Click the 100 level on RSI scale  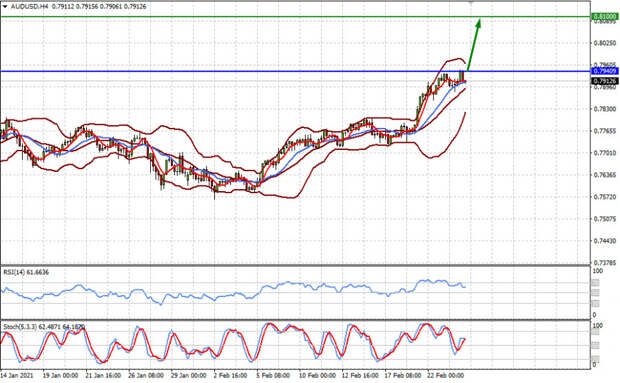pos(597,271)
